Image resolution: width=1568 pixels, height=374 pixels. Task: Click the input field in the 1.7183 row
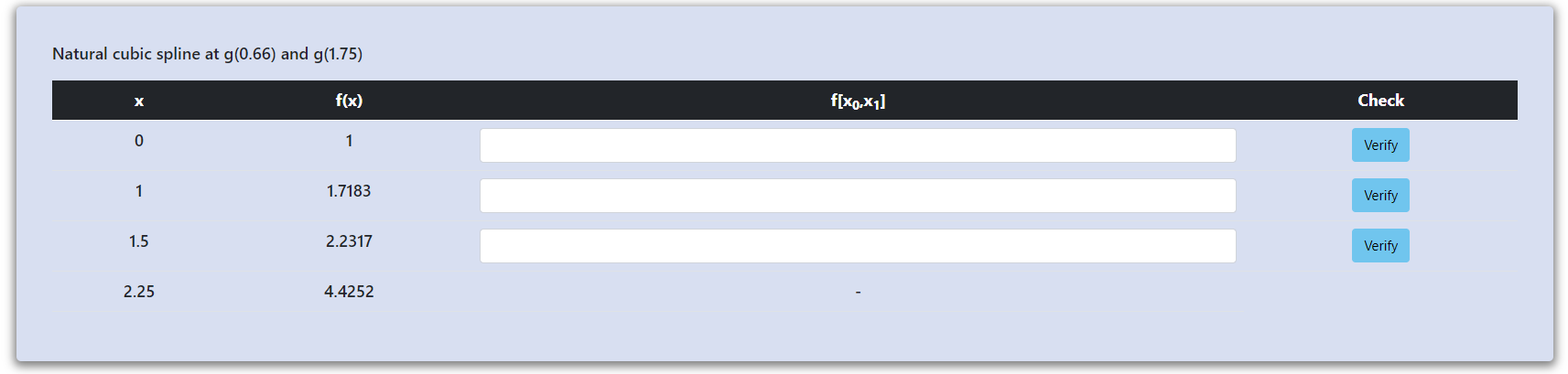[857, 196]
